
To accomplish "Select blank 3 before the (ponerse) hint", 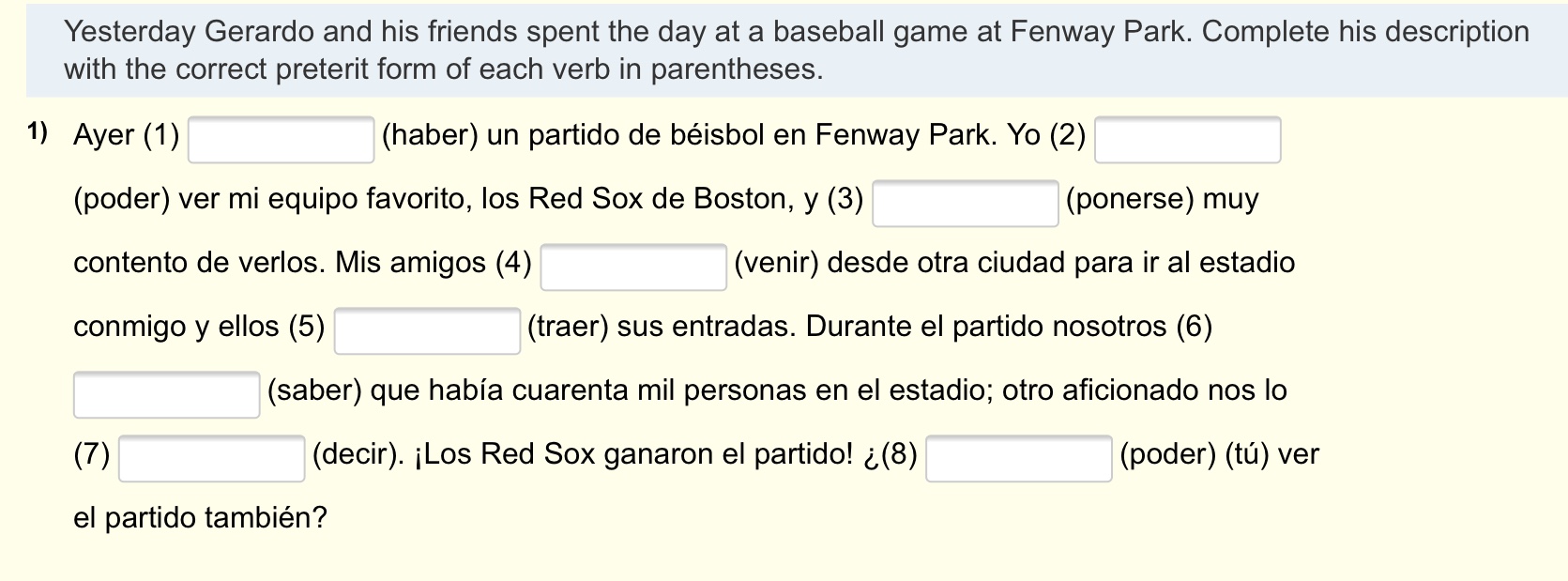I will click(965, 203).
